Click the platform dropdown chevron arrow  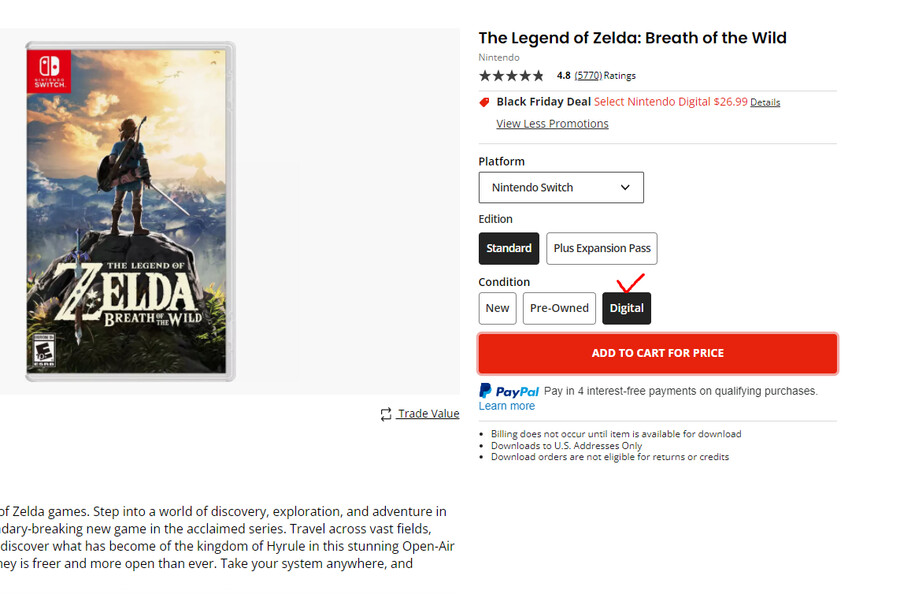(625, 188)
